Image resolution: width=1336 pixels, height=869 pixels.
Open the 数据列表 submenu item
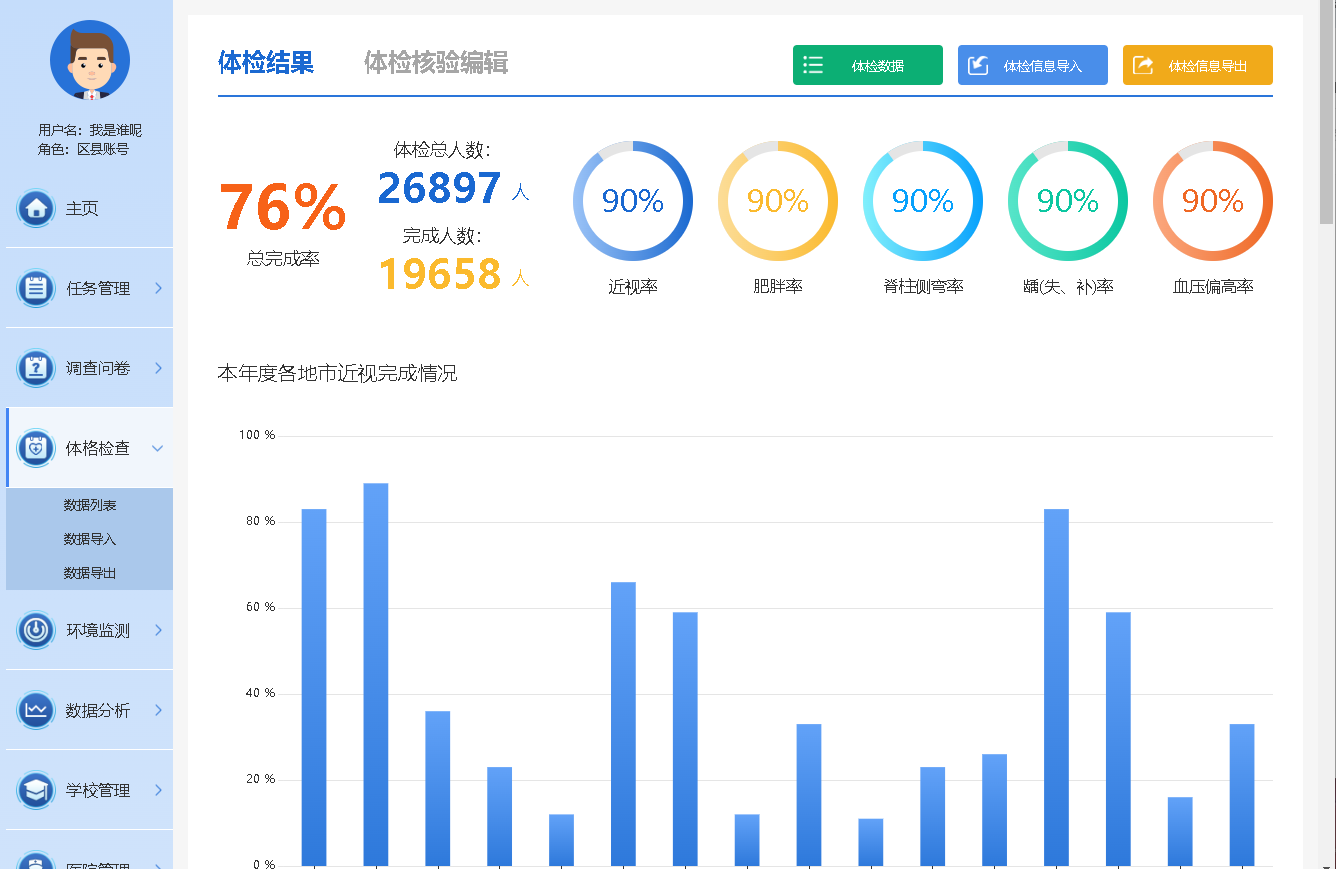coord(90,505)
